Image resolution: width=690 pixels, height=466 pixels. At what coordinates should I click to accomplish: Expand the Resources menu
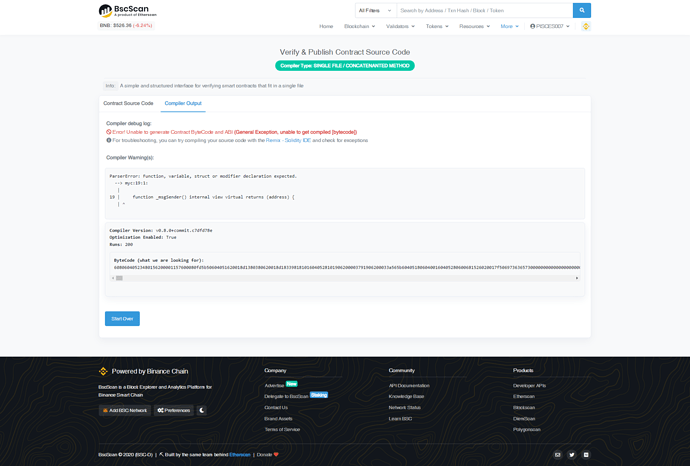coord(474,26)
